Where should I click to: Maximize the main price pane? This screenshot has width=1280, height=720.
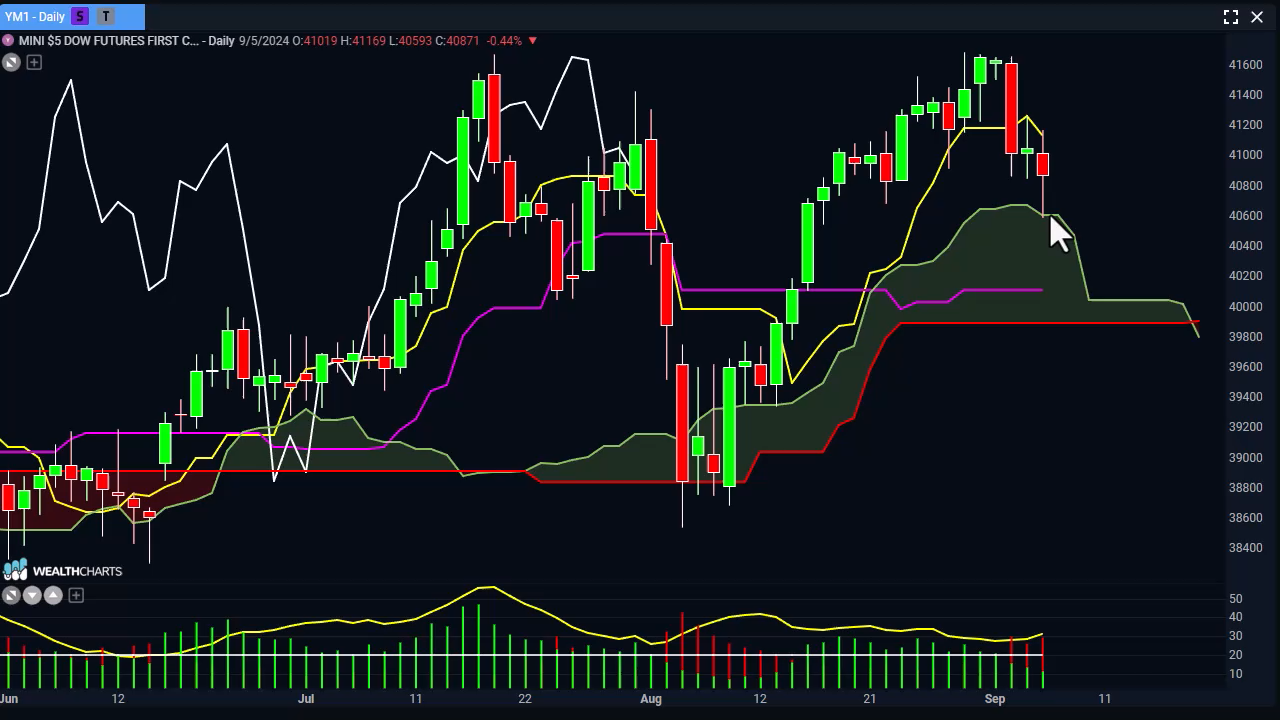pos(11,63)
